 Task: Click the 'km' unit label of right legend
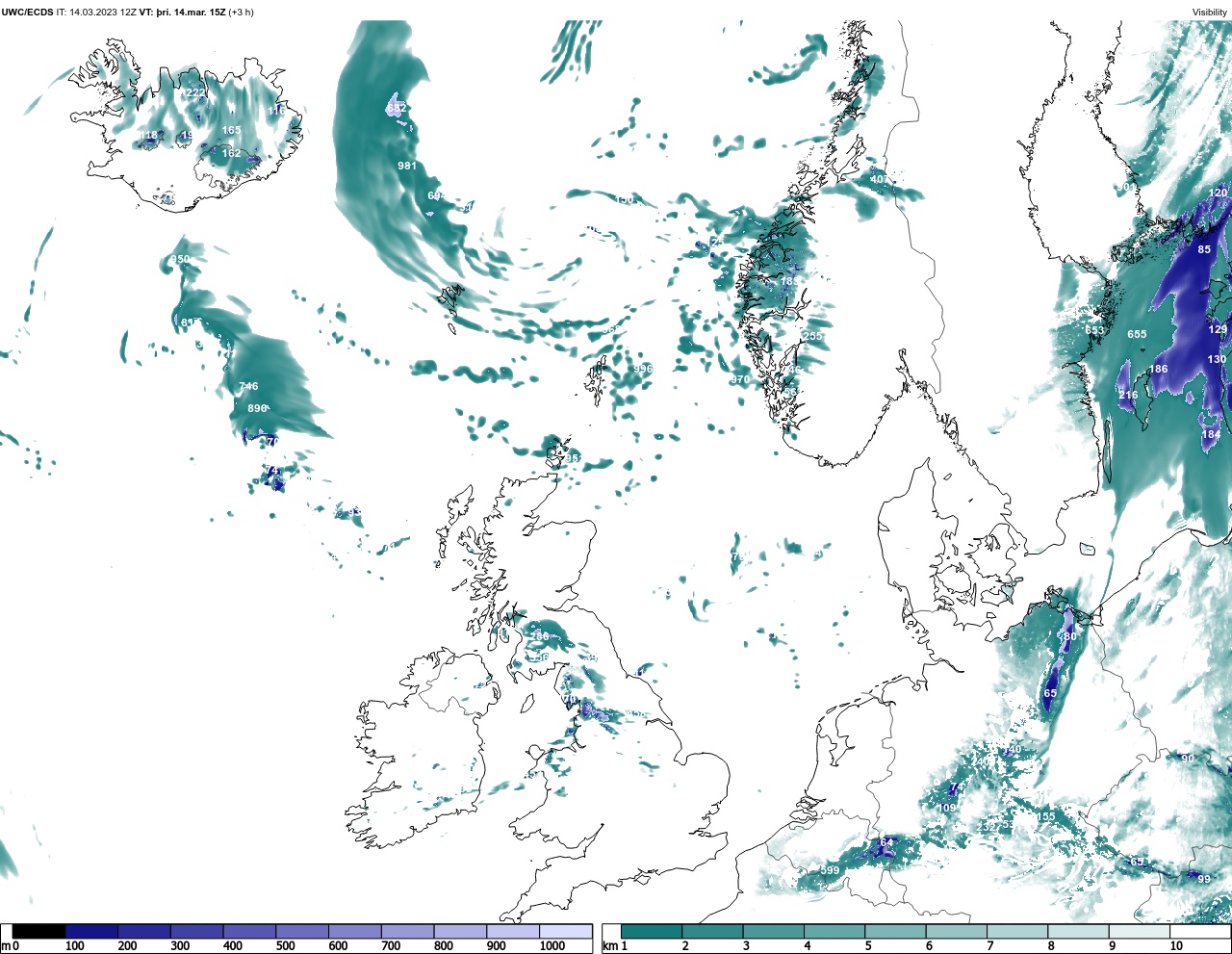[610, 946]
